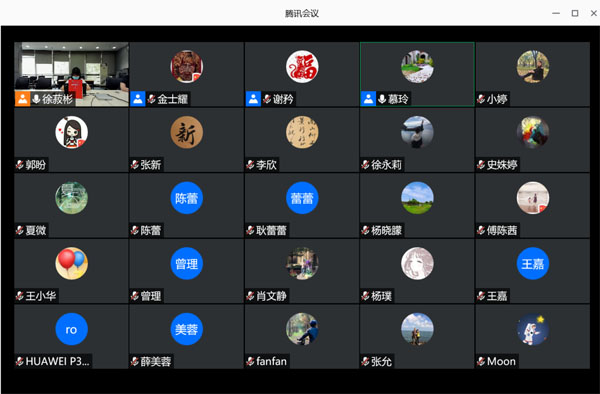This screenshot has height=394, width=600.
Task: Click the muted mic icon beside Moon
Action: tap(481, 361)
